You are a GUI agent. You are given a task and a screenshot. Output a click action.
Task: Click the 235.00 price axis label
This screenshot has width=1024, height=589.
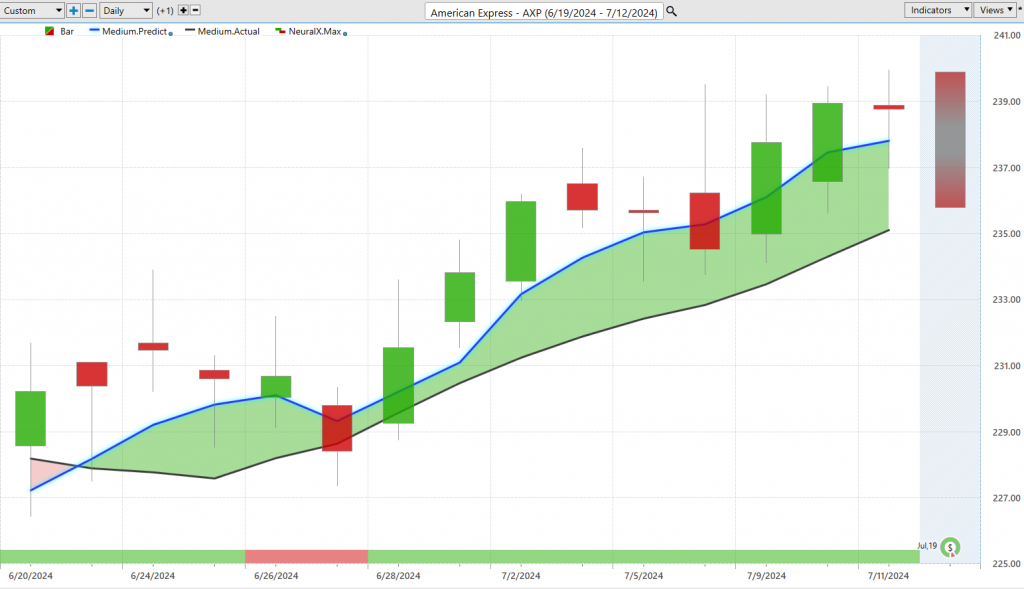(x=1006, y=234)
